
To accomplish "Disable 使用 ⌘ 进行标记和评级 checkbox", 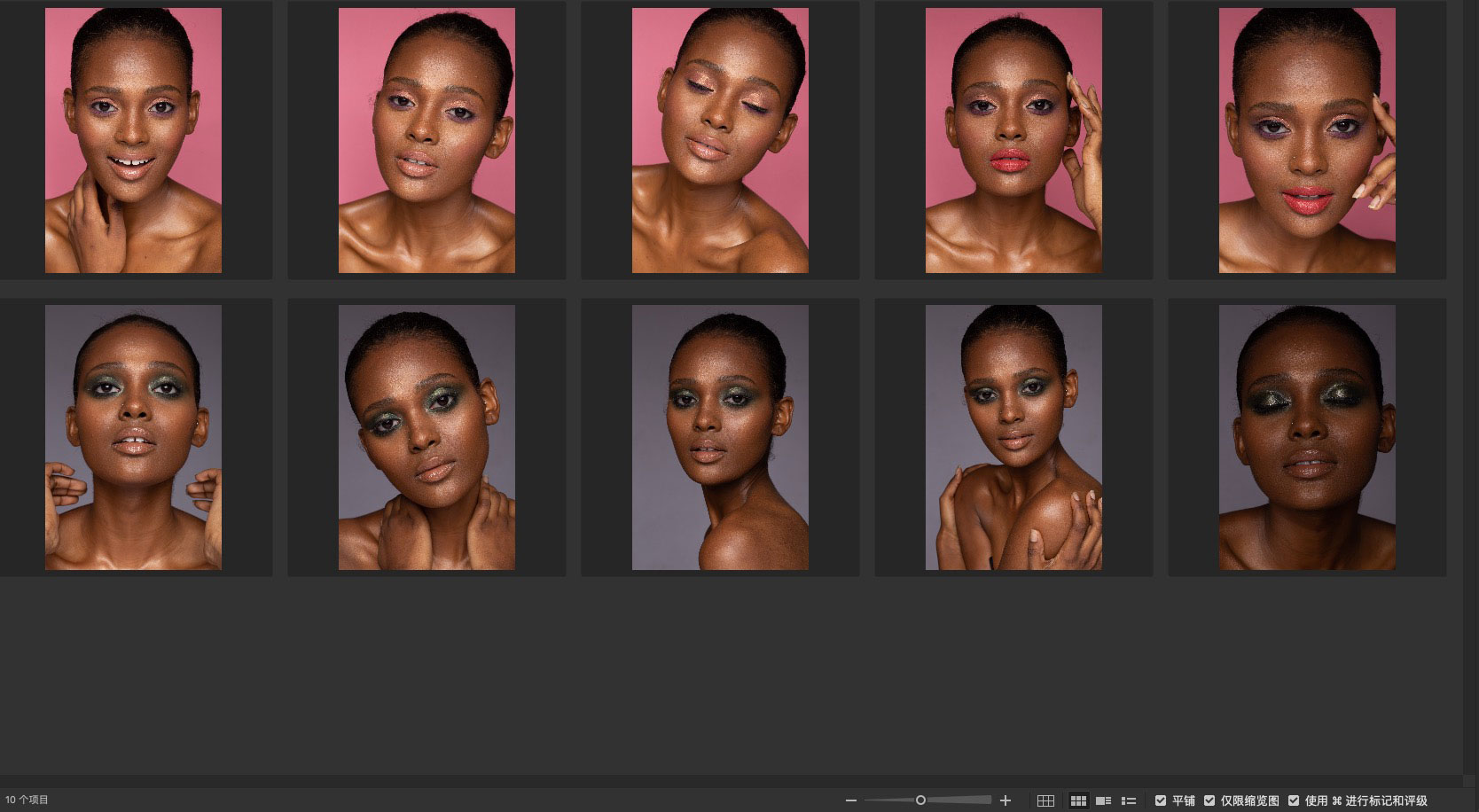I will click(1294, 800).
